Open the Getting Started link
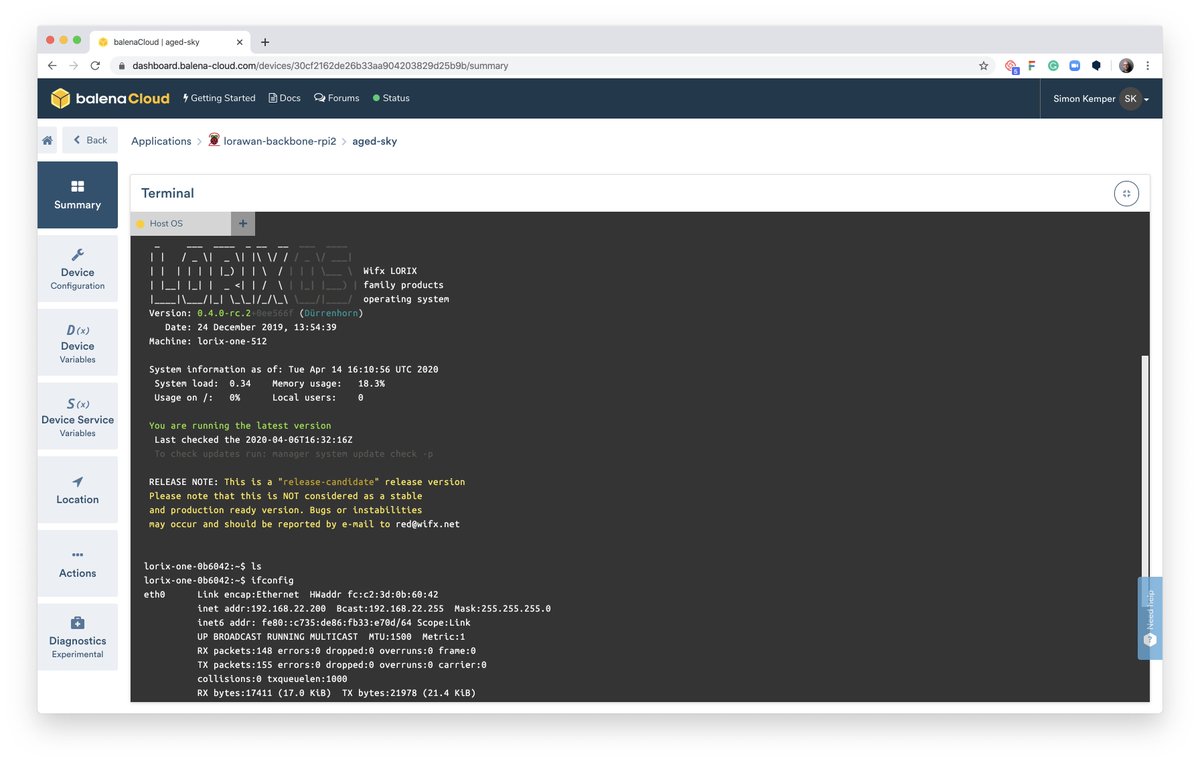 point(219,98)
